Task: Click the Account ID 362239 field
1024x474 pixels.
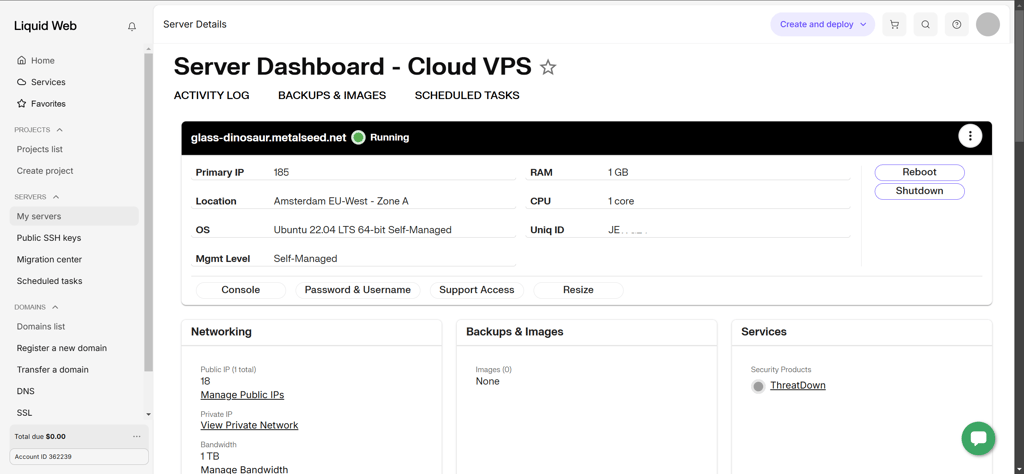Action: 79,456
